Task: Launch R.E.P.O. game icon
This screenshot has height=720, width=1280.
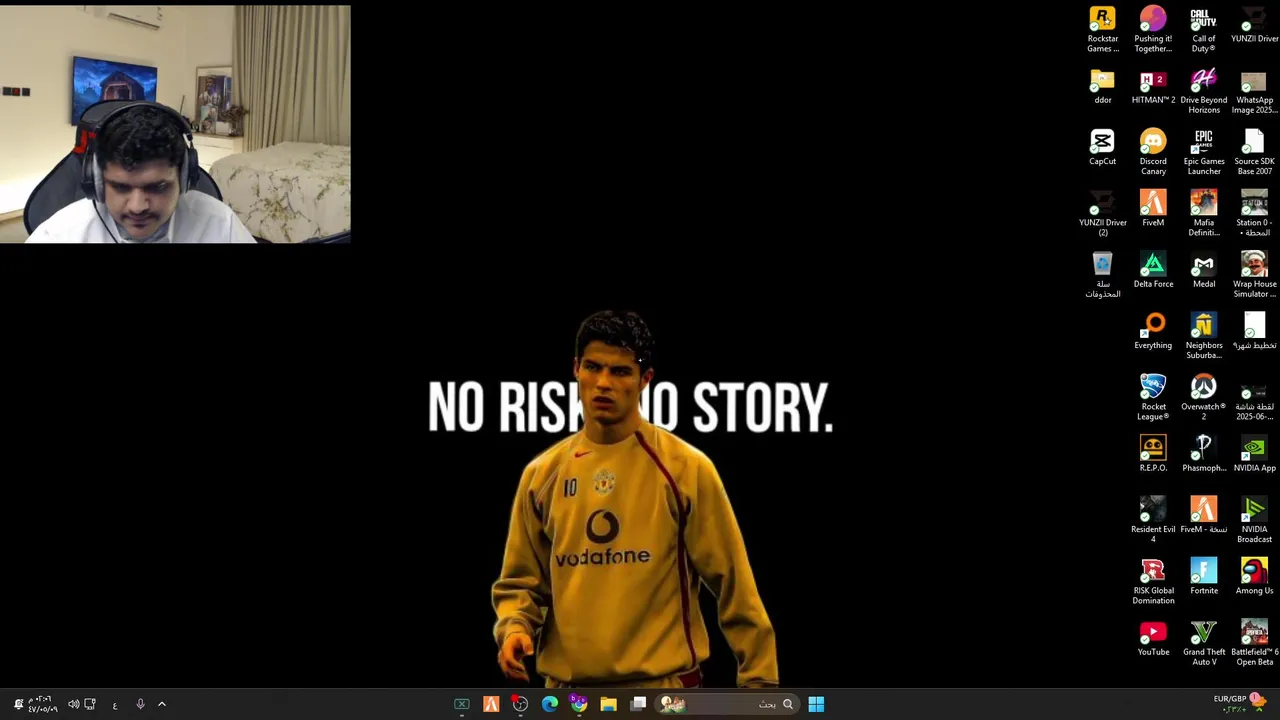Action: [1153, 453]
